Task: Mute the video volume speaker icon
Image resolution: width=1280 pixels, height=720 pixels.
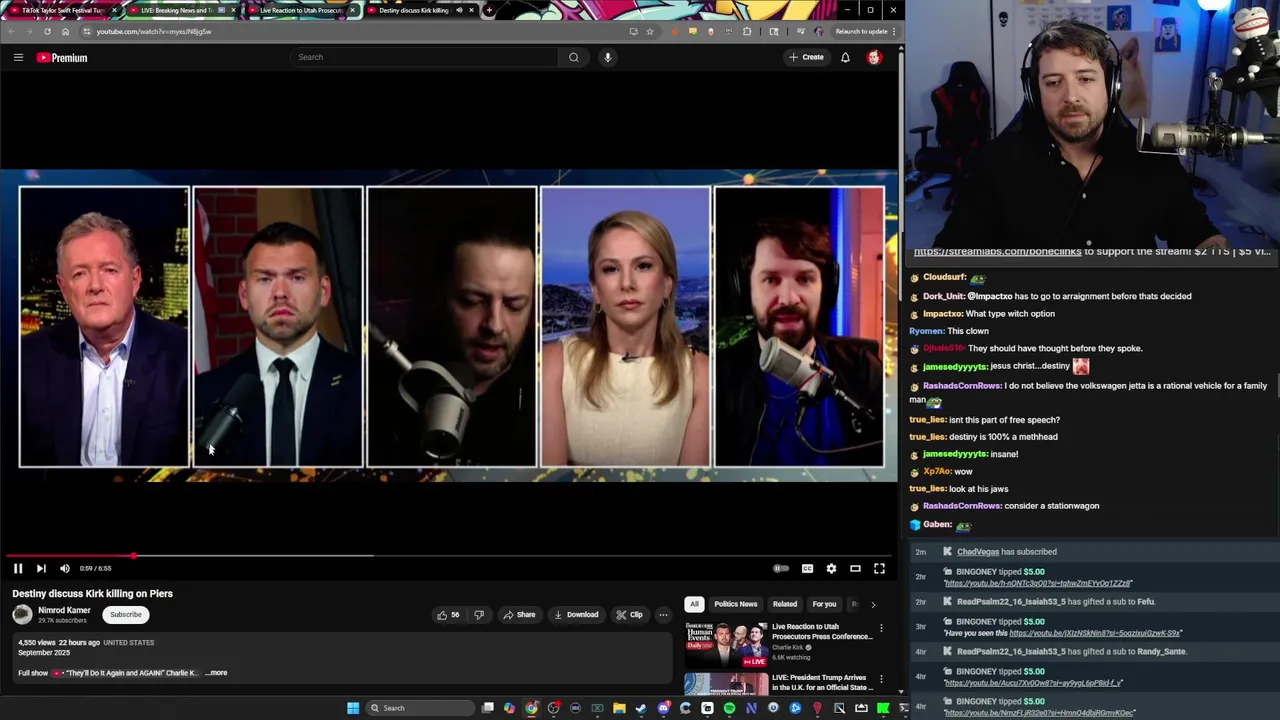Action: pyautogui.click(x=65, y=568)
